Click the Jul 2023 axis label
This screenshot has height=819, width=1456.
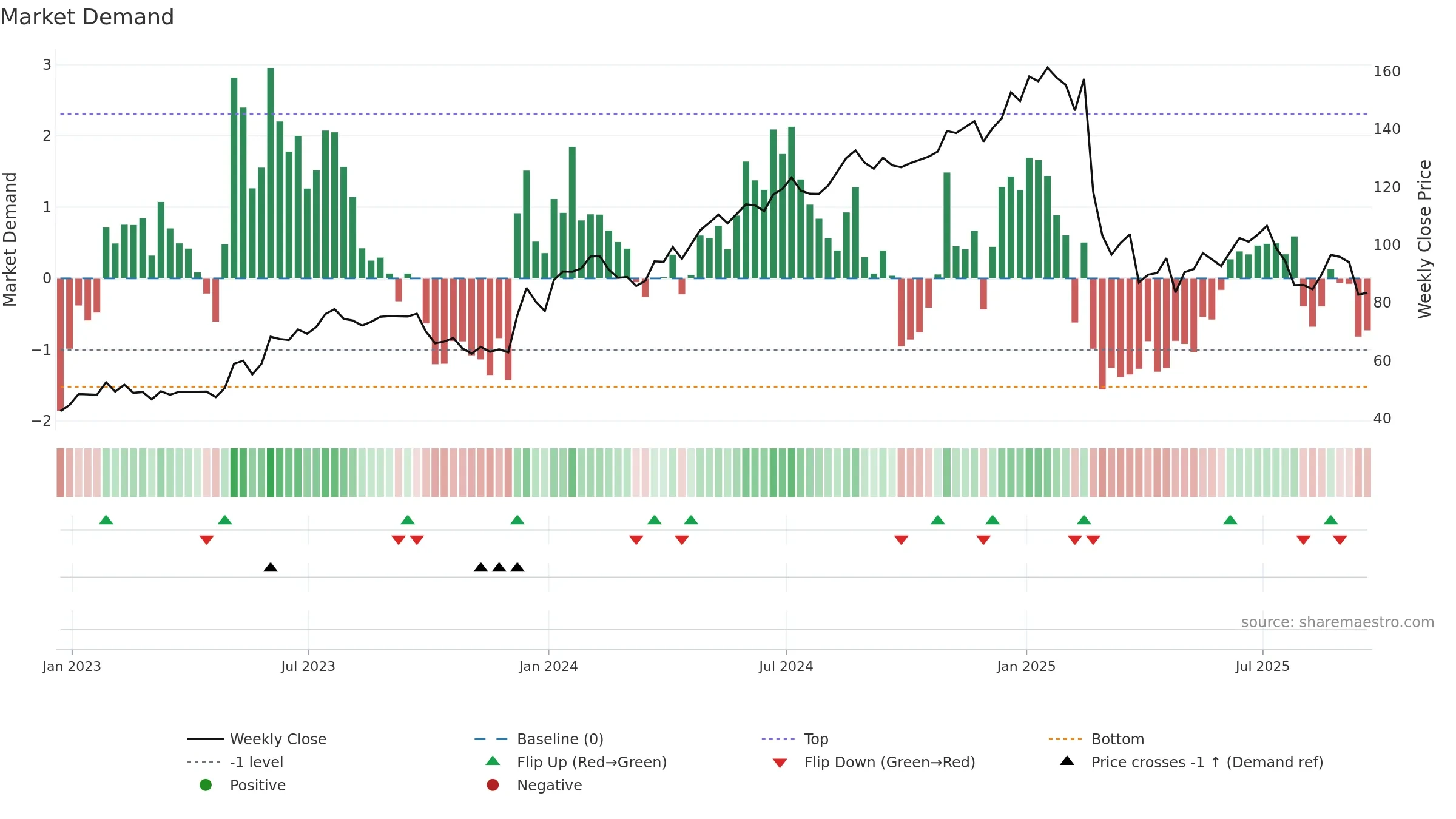(308, 666)
